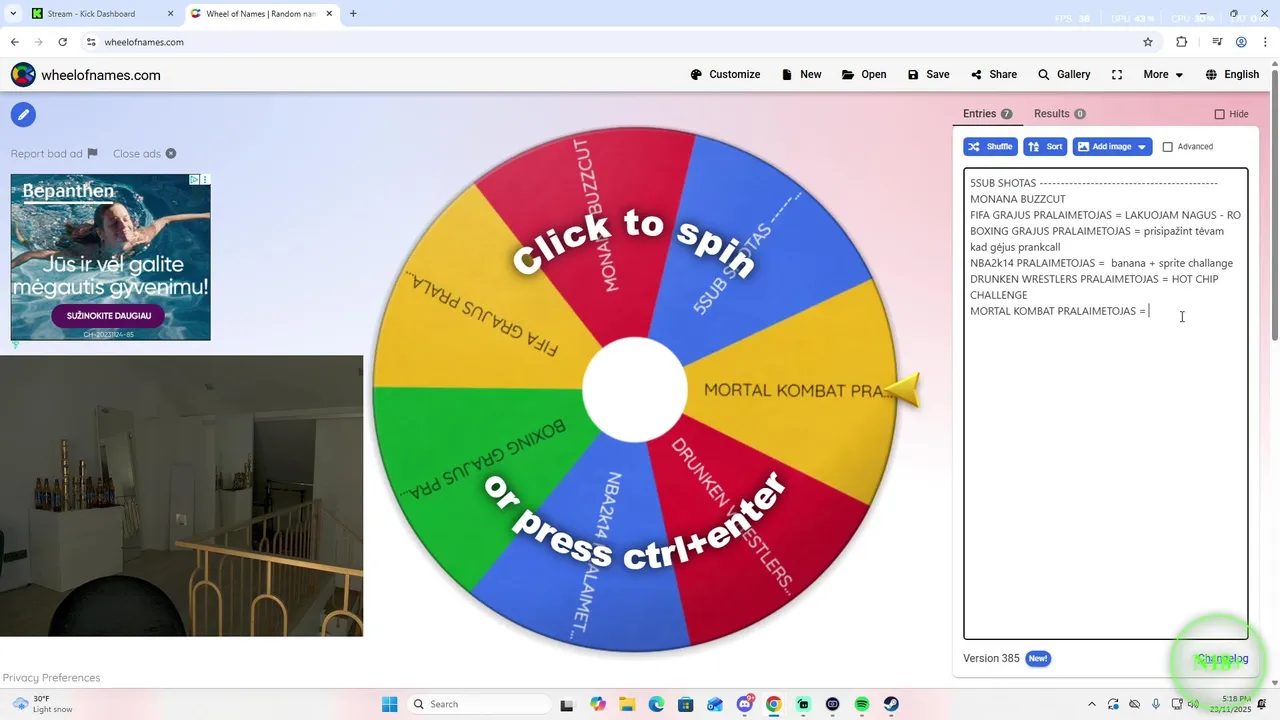Open the clock and date in taskbar
This screenshot has height=720, width=1280.
(x=1230, y=704)
